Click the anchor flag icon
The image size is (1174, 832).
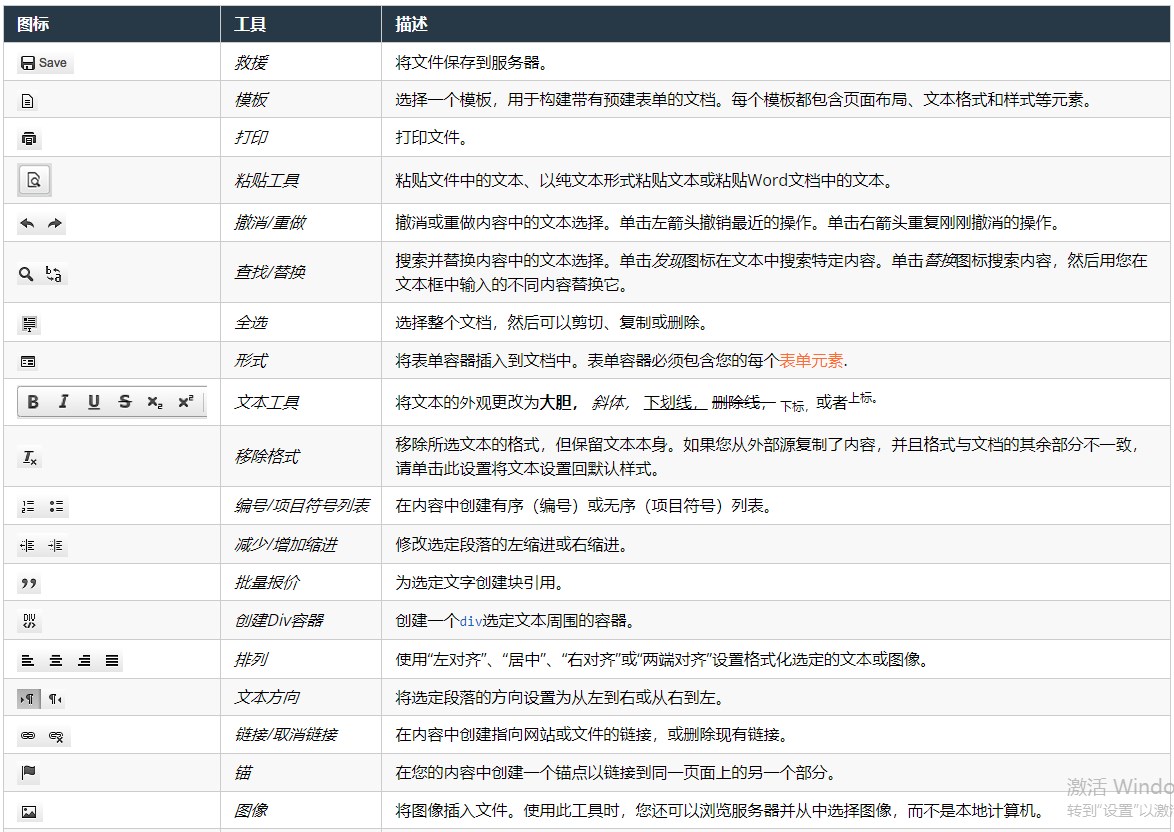click(x=28, y=771)
